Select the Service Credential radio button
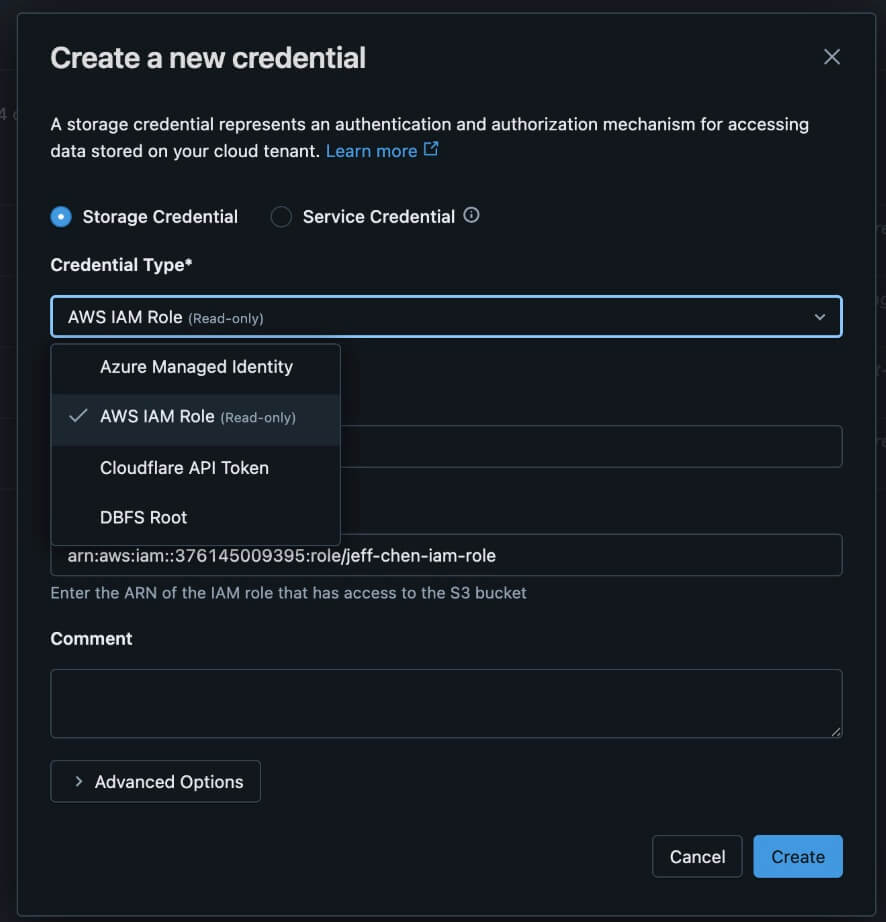 pos(281,217)
